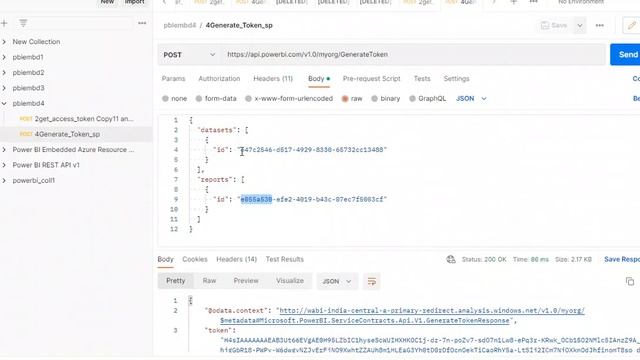The height and width of the screenshot is (360, 640).
Task: Click the datasets id value in body
Action: (x=312, y=150)
